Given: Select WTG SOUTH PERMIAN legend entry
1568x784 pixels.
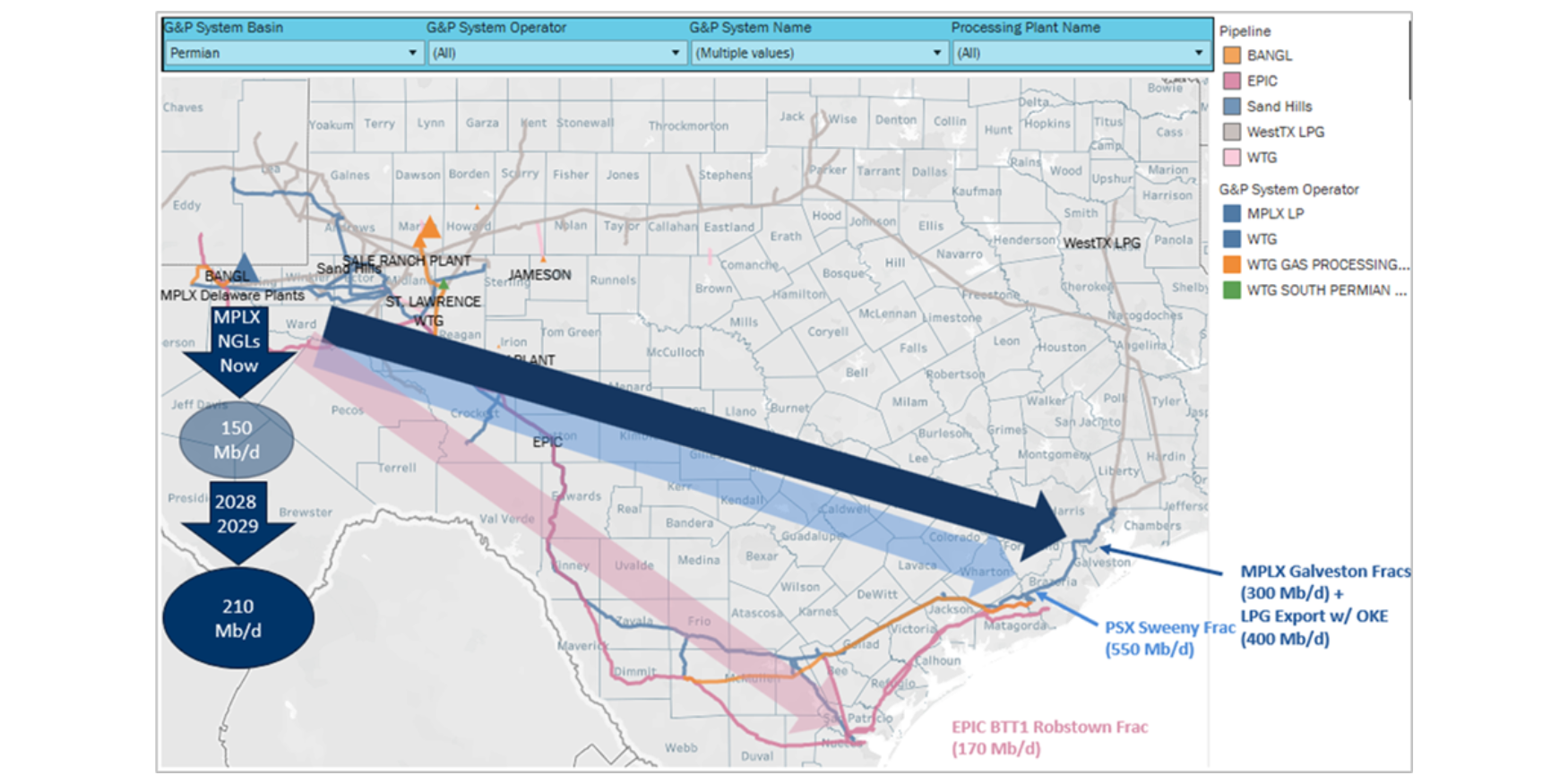Looking at the screenshot, I should pyautogui.click(x=1327, y=290).
